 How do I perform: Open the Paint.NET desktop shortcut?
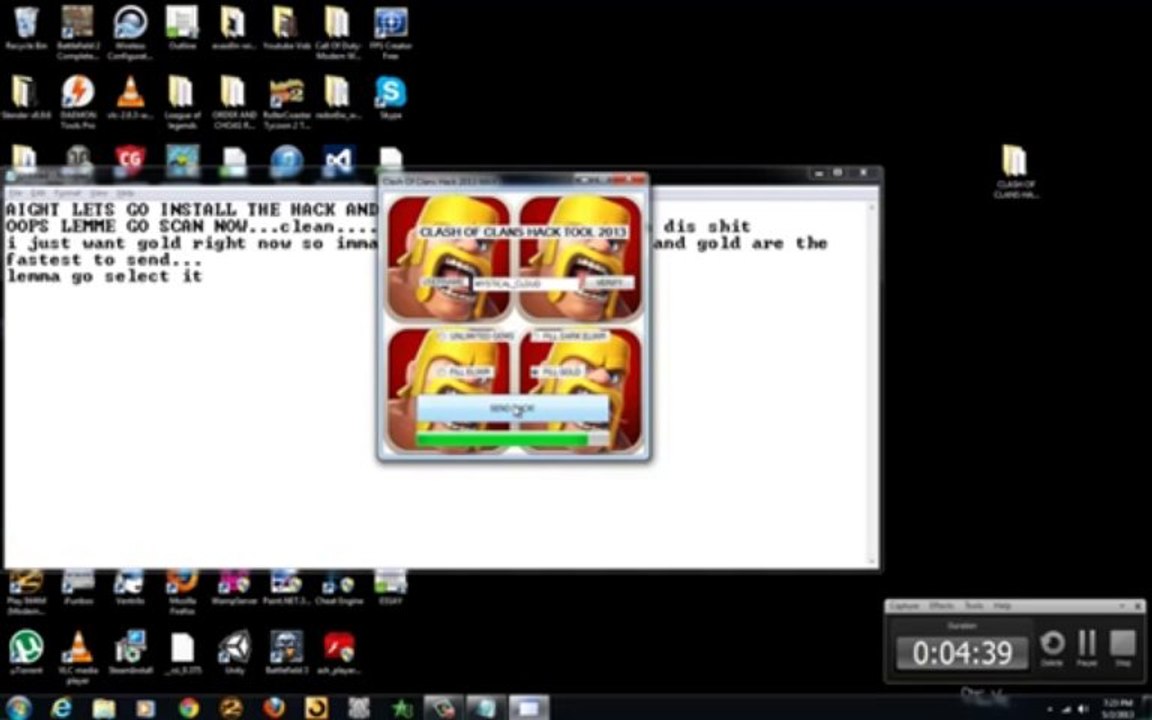(x=287, y=586)
